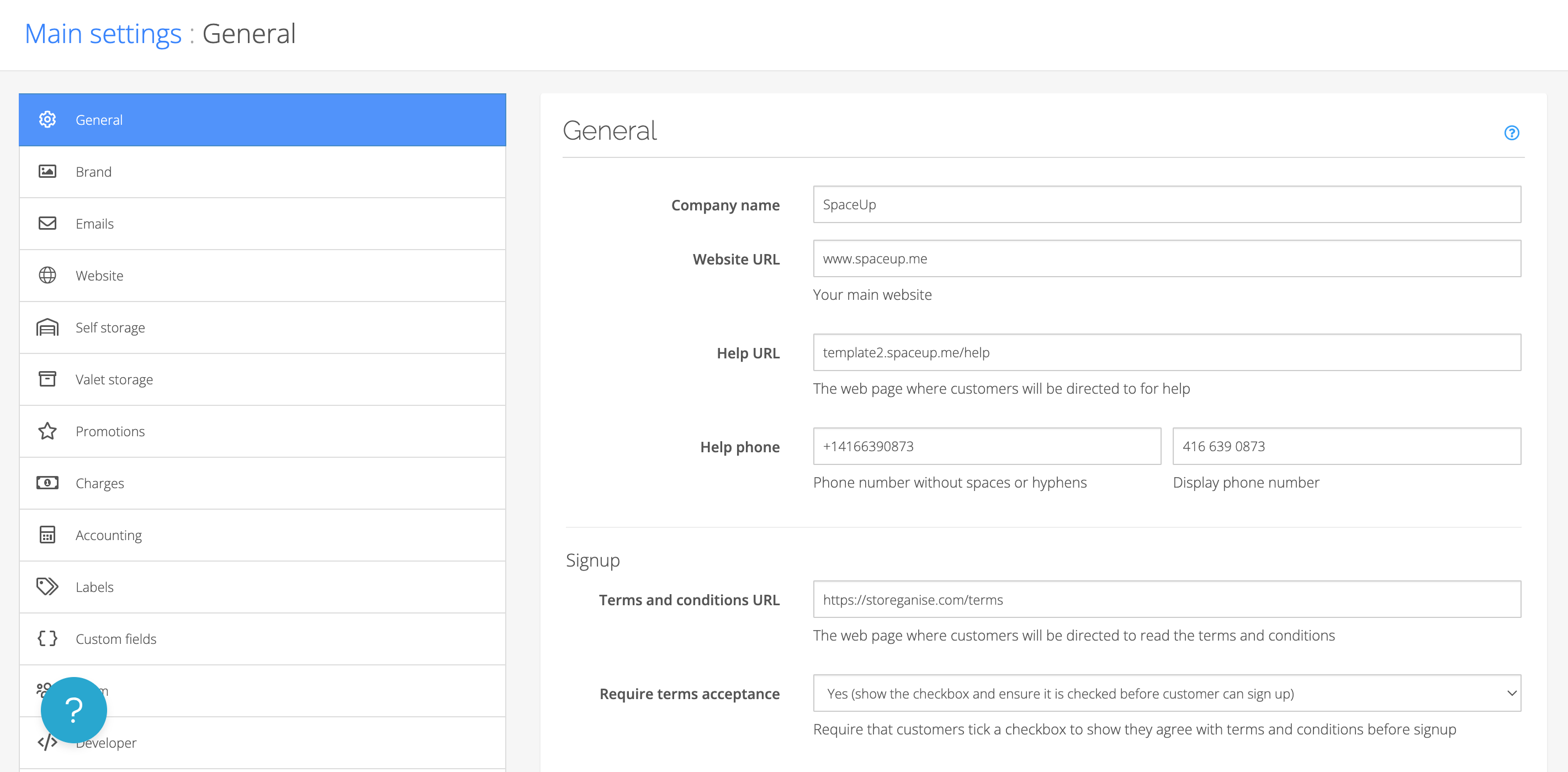This screenshot has height=772, width=1568.
Task: Open the help icon in General header
Action: click(1511, 133)
